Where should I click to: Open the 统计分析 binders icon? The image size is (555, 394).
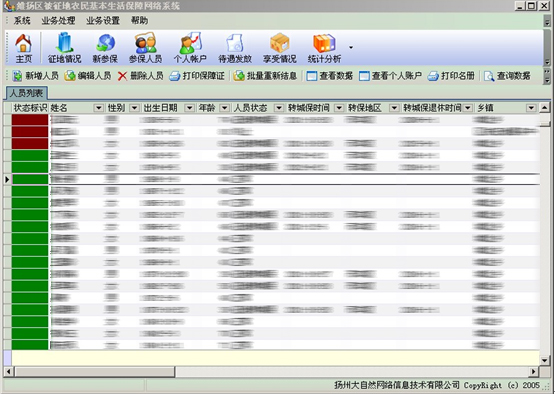coord(324,48)
